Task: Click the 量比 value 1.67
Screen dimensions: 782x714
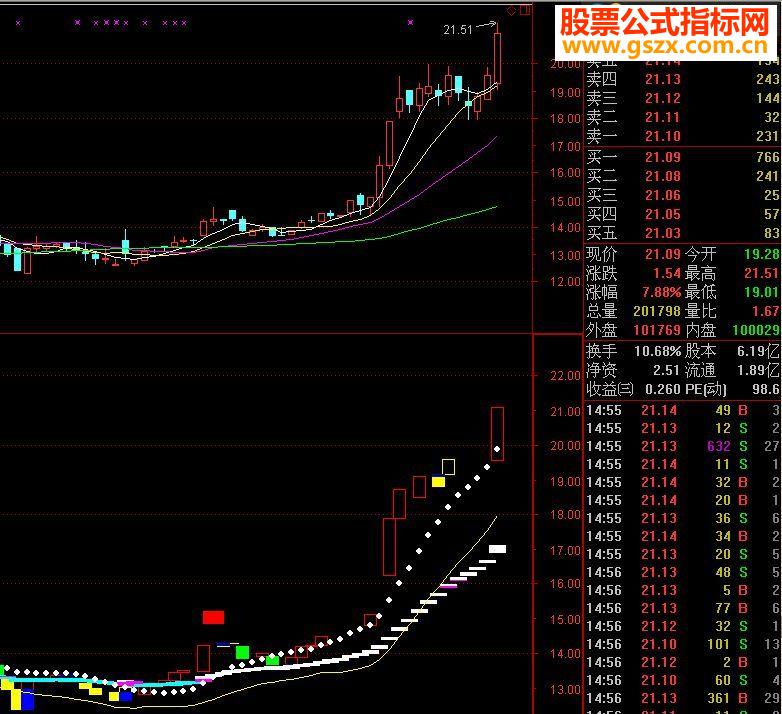Action: coord(766,311)
